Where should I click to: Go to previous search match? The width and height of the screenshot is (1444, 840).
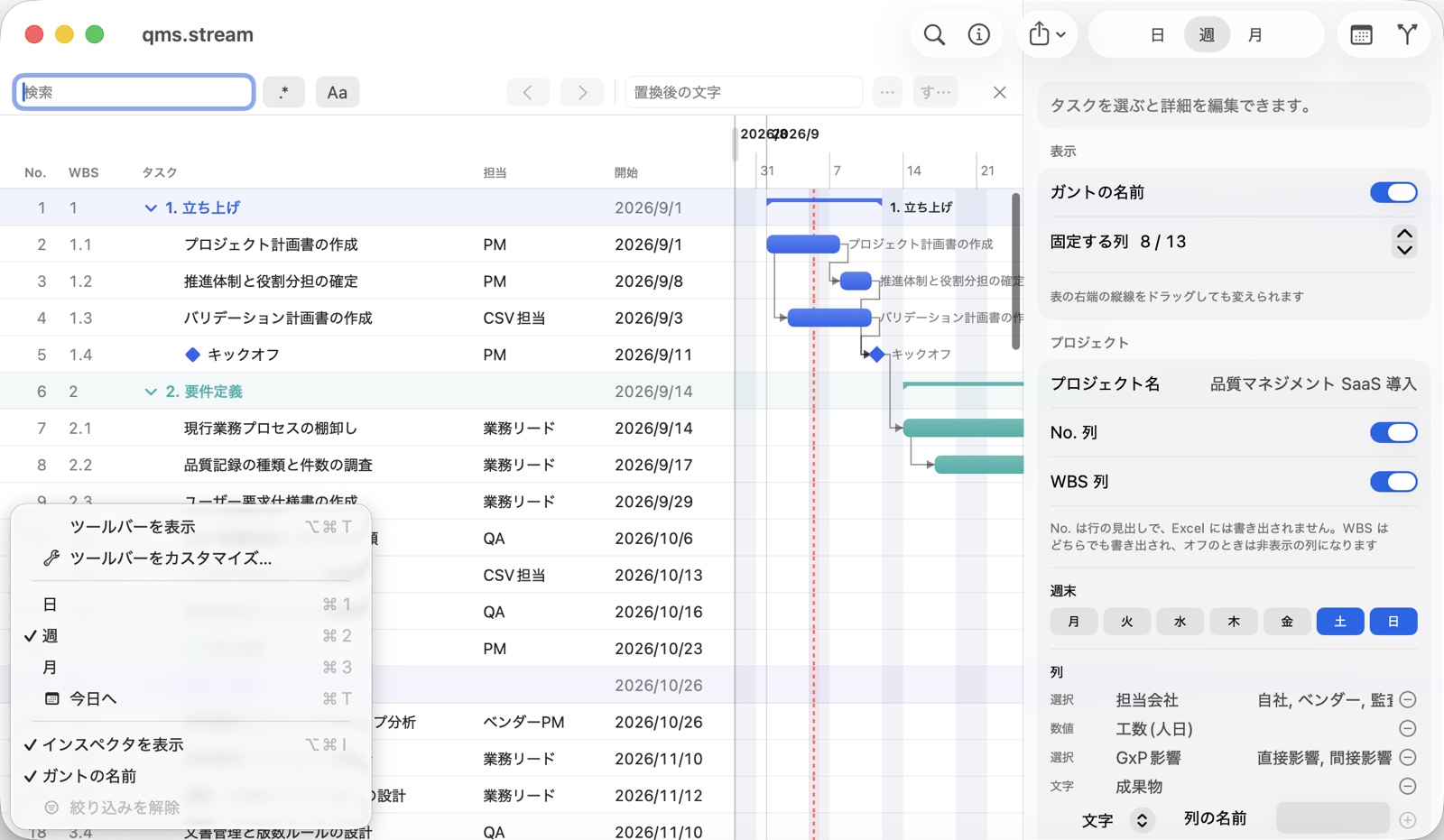528,92
